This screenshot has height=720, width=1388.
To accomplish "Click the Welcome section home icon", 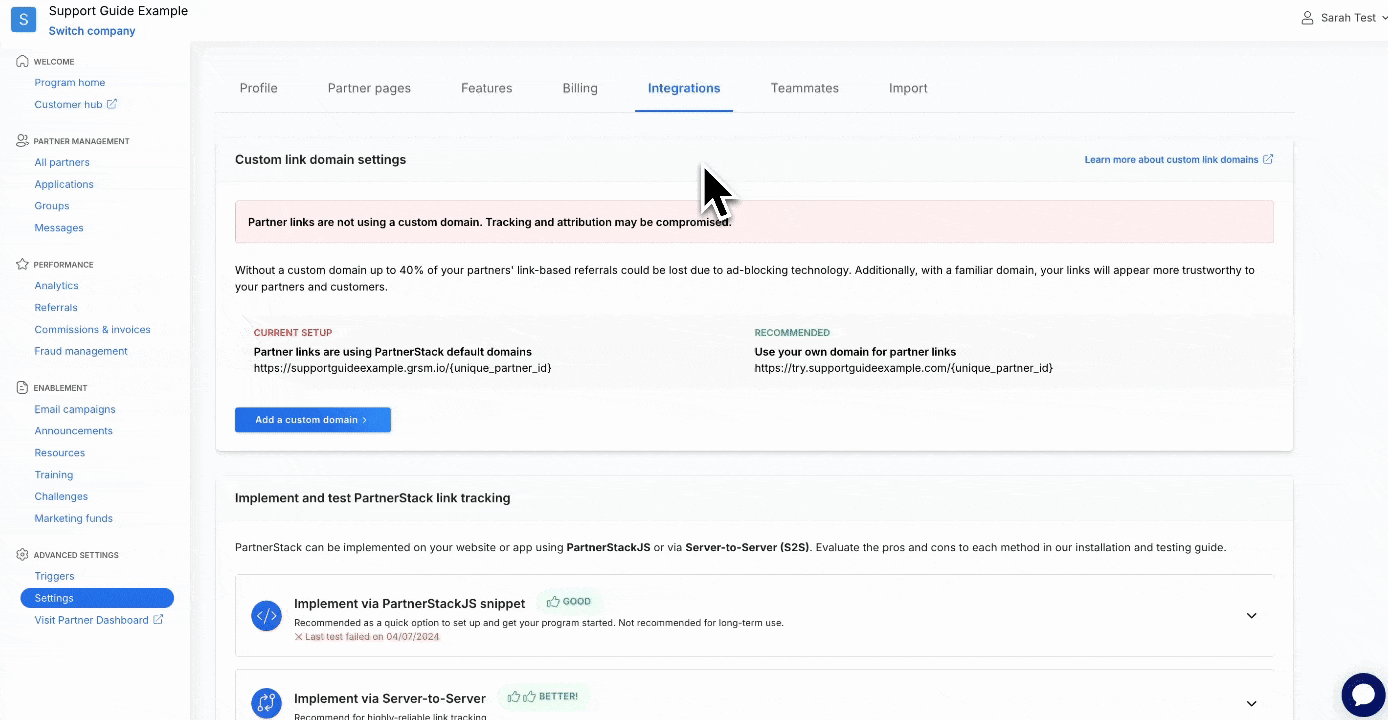I will coord(22,61).
